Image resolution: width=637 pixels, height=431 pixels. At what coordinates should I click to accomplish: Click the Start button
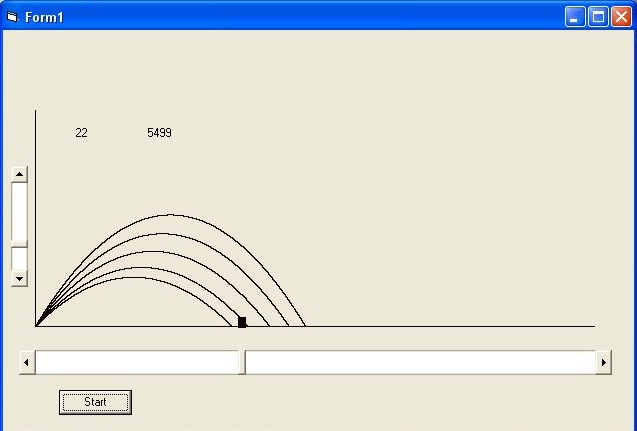pos(95,402)
